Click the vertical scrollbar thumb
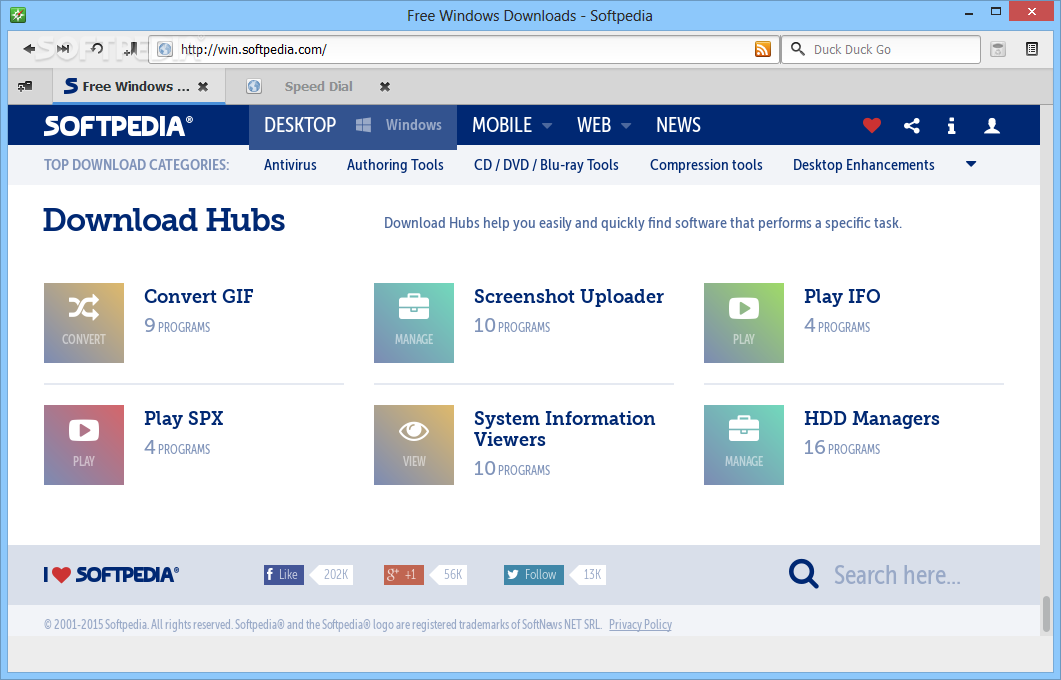 click(1046, 614)
